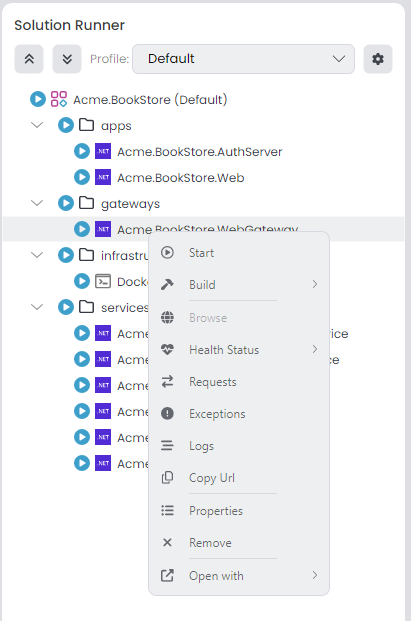The width and height of the screenshot is (411, 621).
Task: Collapse the services folder chevron
Action: (37, 307)
